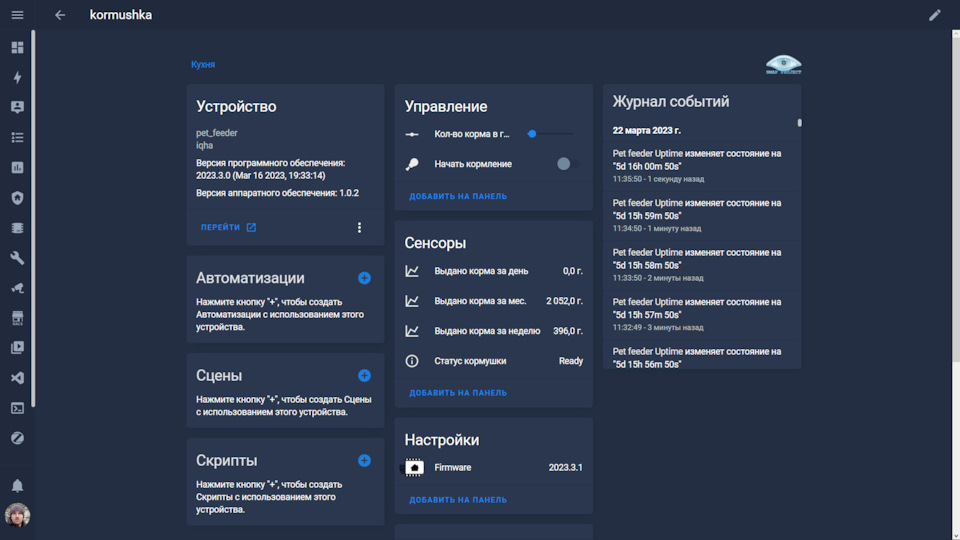Open user profile avatar in sidebar
This screenshot has height=540, width=960.
17,515
